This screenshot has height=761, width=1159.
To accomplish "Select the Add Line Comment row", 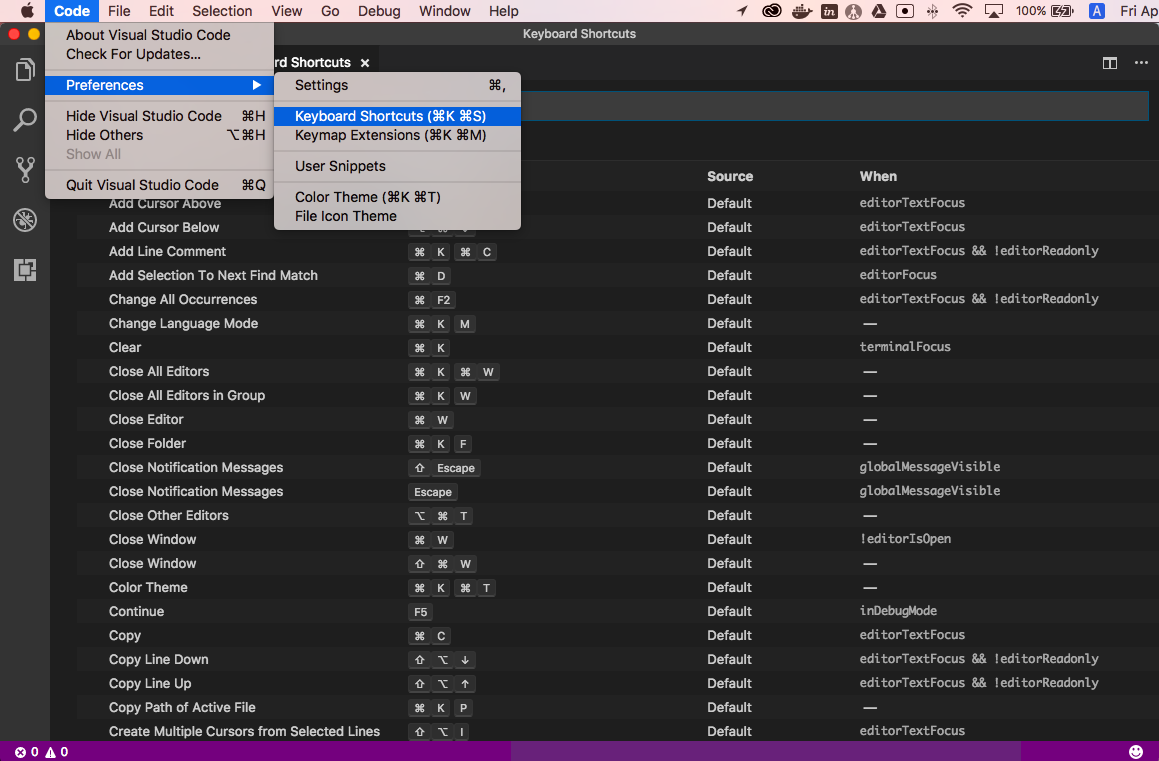I will point(617,252).
